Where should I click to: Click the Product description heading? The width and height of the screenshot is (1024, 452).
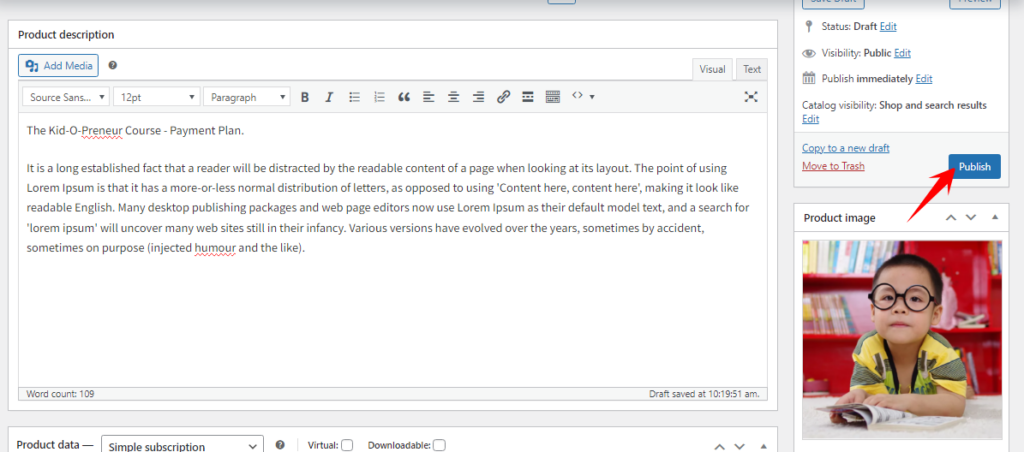66,35
